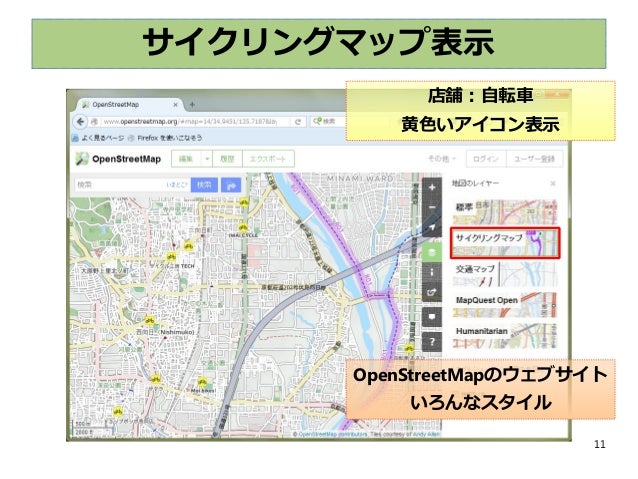Image resolution: width=638 pixels, height=479 pixels.
Task: Close the map layers panel
Action: [x=553, y=184]
